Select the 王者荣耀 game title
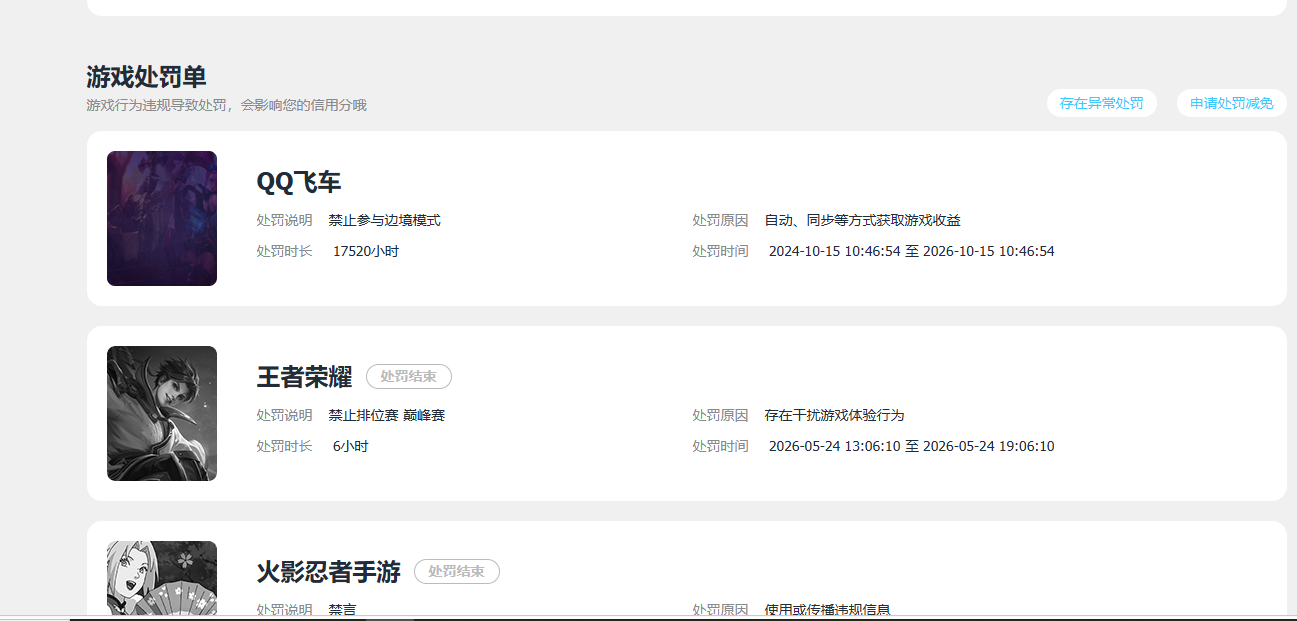 point(304,377)
